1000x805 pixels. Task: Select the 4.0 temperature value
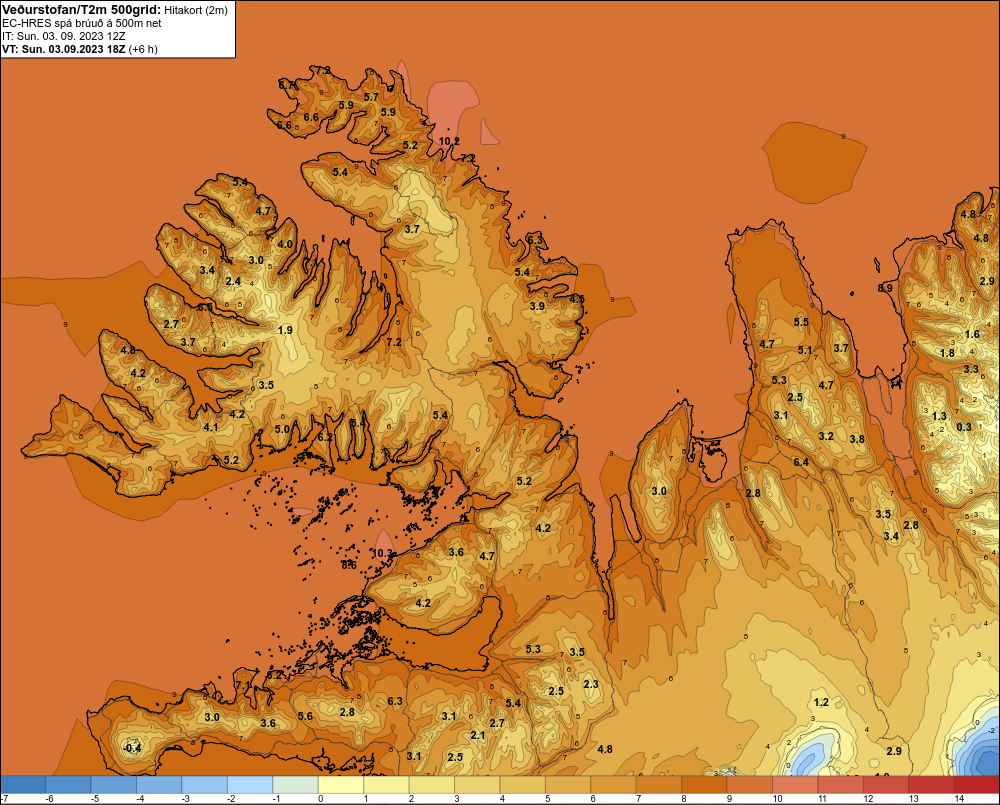pos(285,244)
